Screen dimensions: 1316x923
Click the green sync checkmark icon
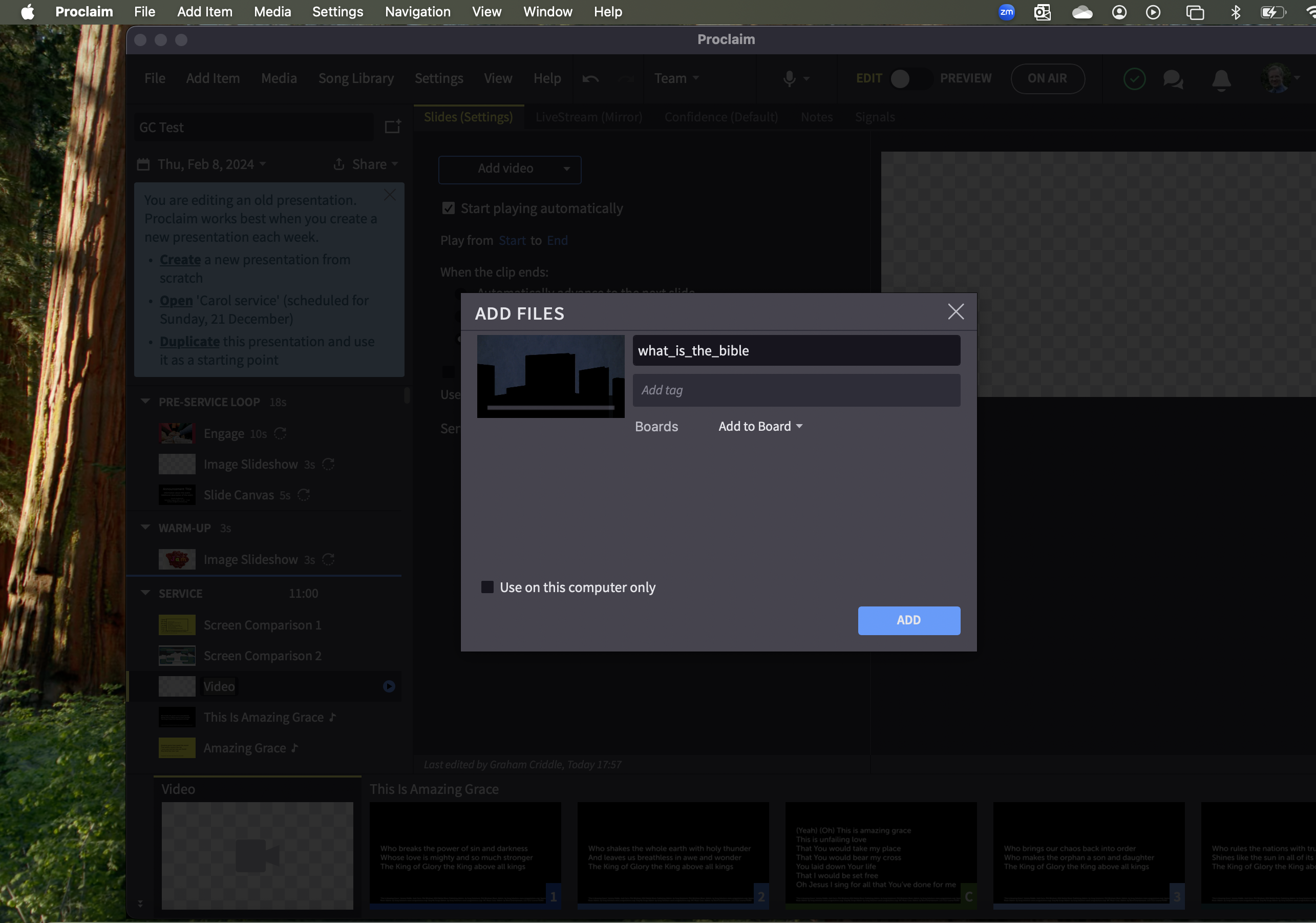[1134, 79]
